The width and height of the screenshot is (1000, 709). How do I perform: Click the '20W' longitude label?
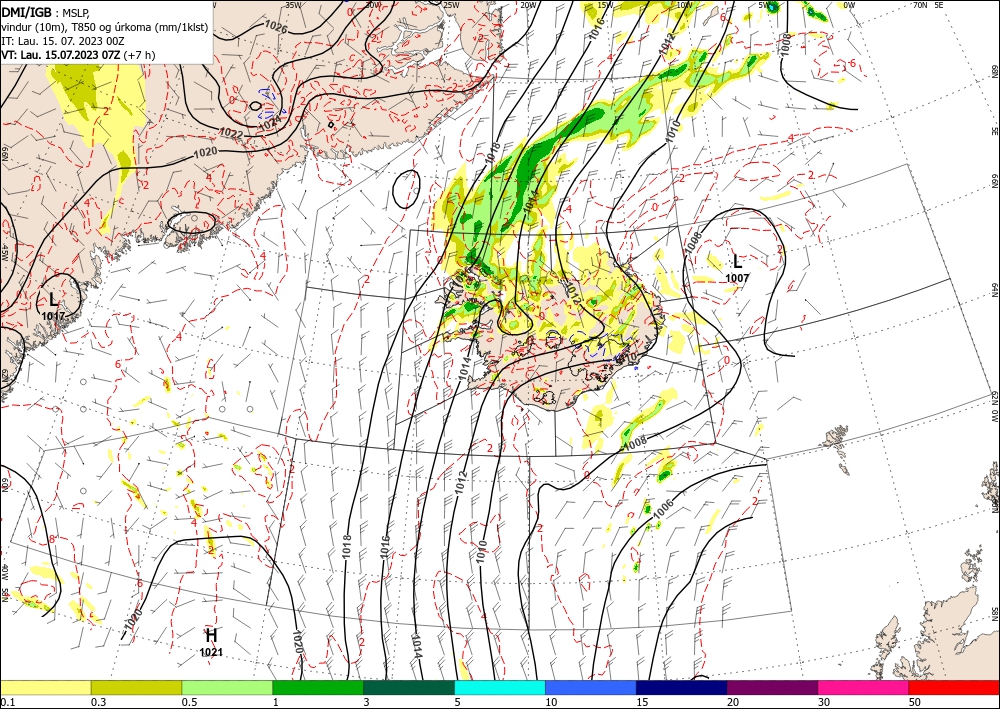click(528, 5)
